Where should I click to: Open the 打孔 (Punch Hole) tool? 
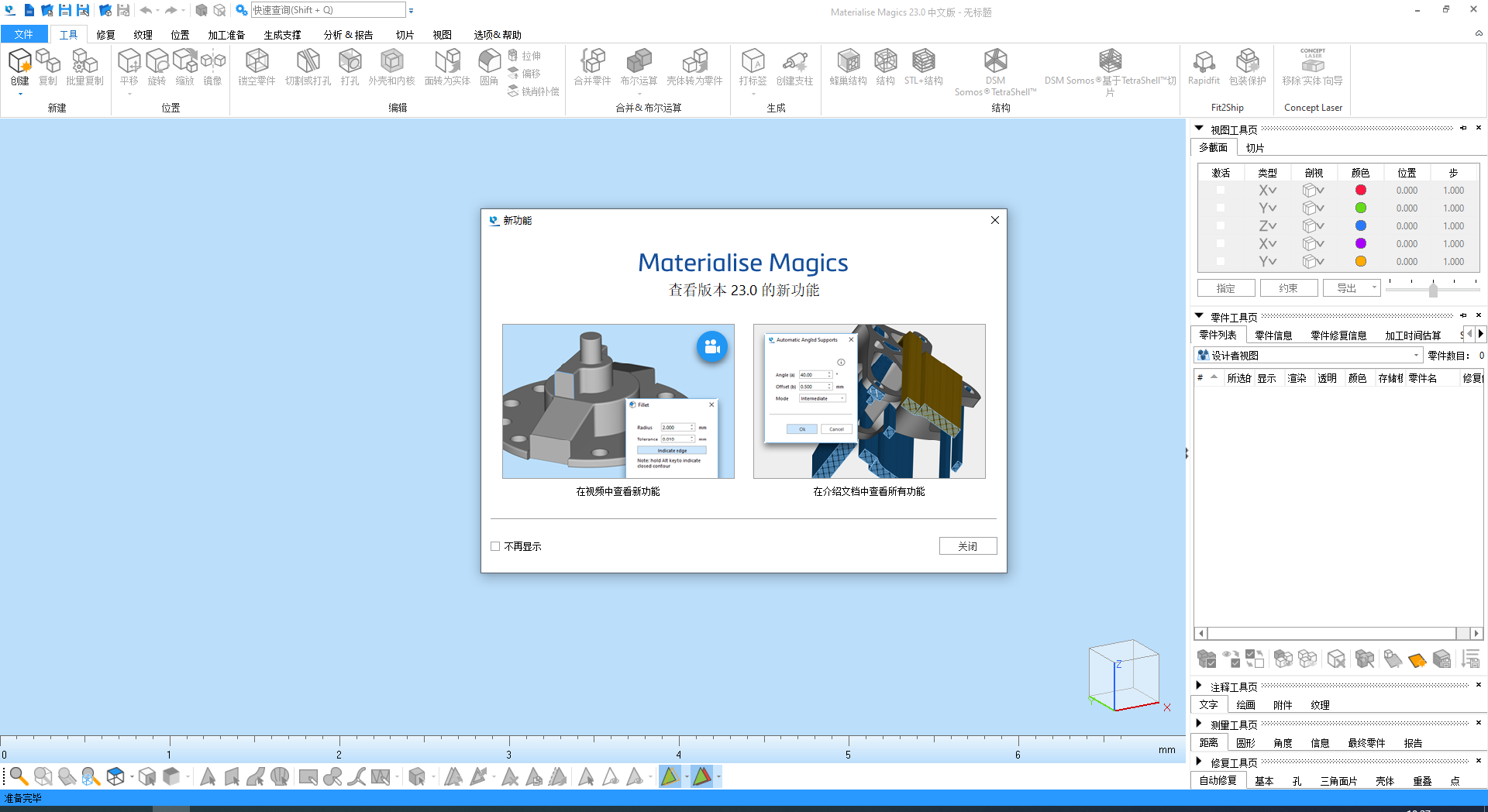(350, 68)
